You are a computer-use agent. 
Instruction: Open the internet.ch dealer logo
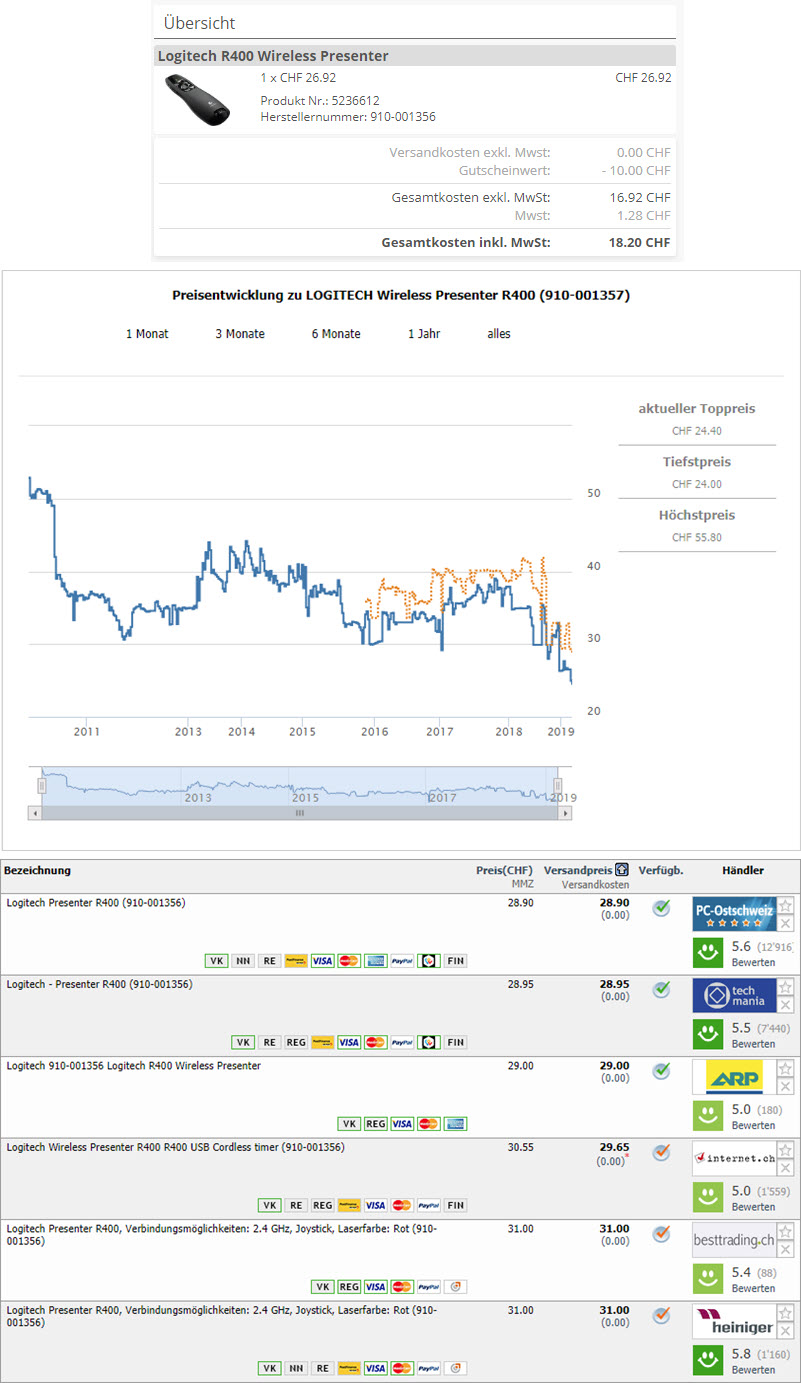[x=733, y=1159]
